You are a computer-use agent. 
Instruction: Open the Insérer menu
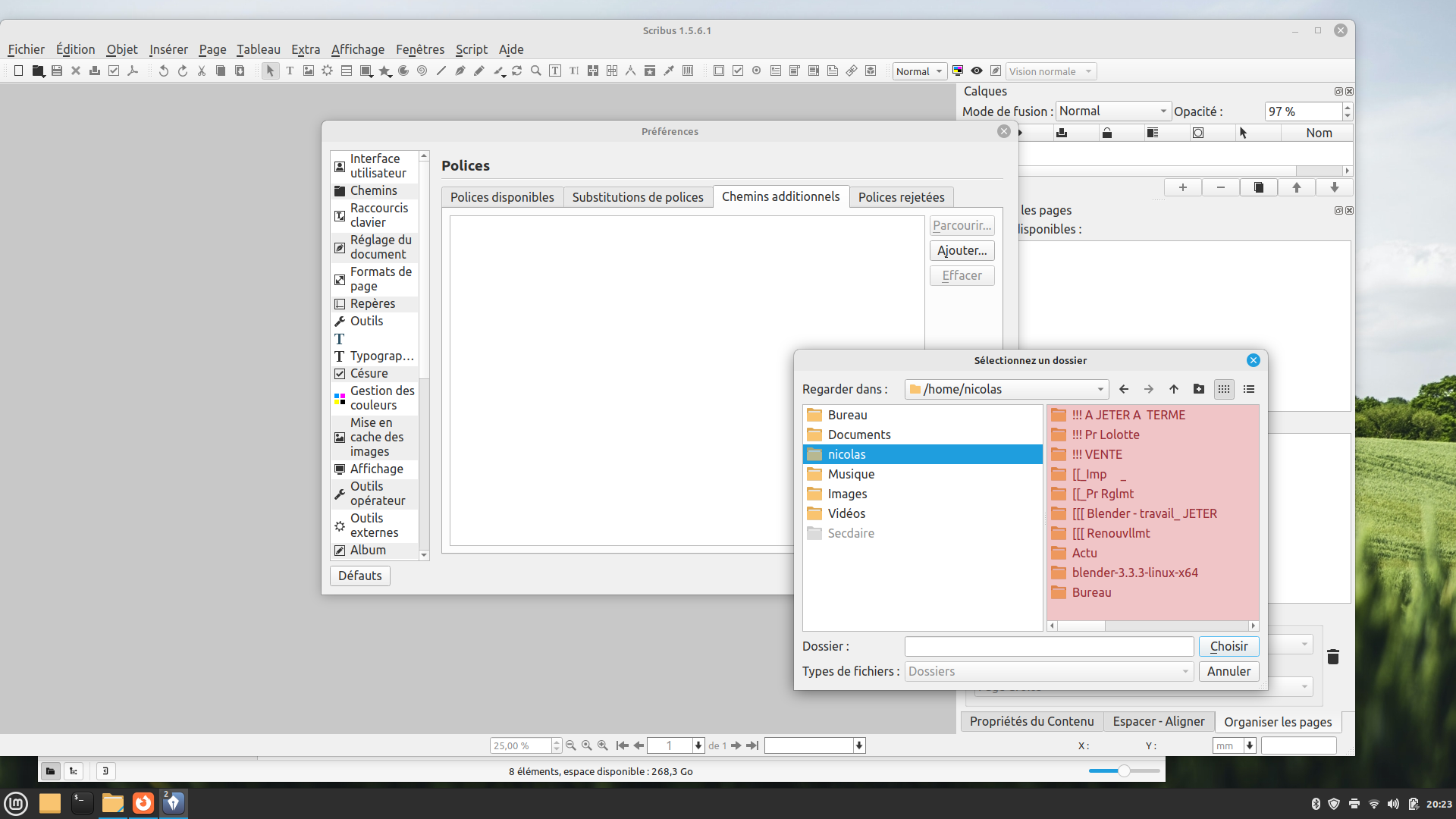pos(168,50)
